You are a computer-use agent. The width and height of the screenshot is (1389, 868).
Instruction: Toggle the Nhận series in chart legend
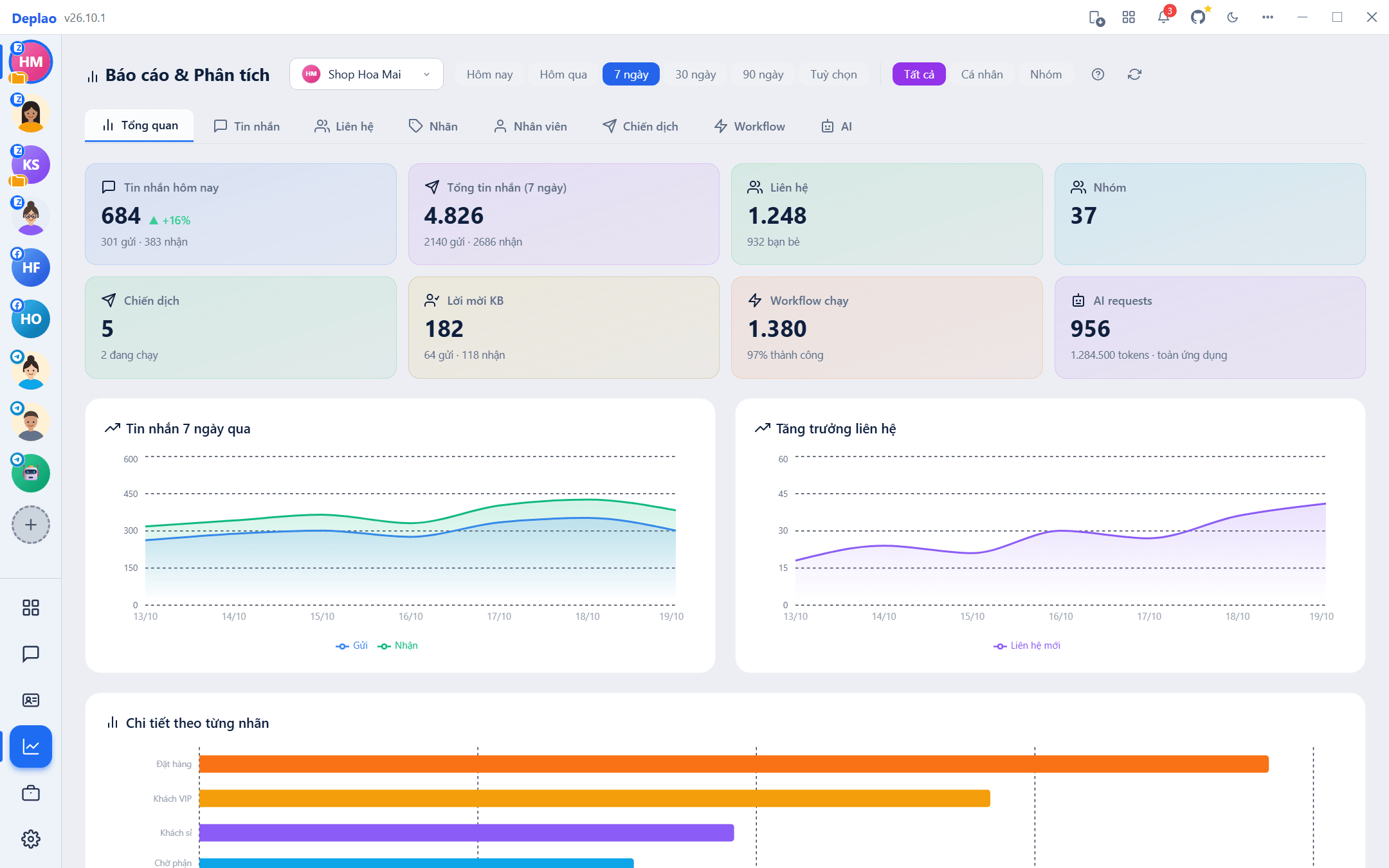(398, 646)
